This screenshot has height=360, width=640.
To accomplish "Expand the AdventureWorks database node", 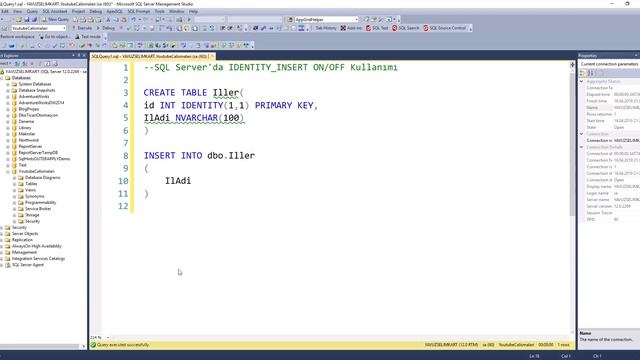I will tap(8, 96).
